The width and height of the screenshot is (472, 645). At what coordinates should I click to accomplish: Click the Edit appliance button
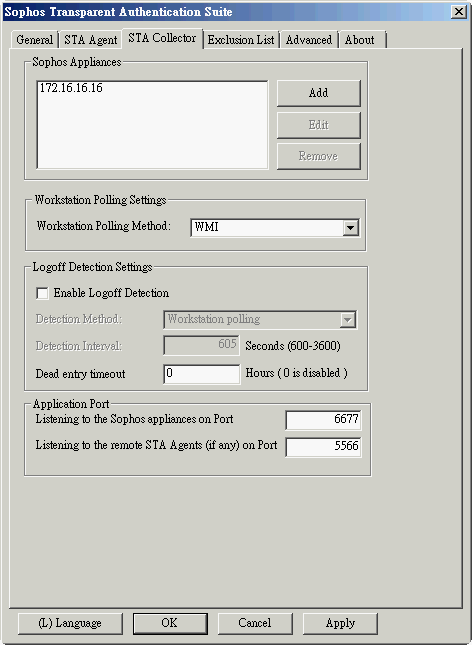click(319, 125)
